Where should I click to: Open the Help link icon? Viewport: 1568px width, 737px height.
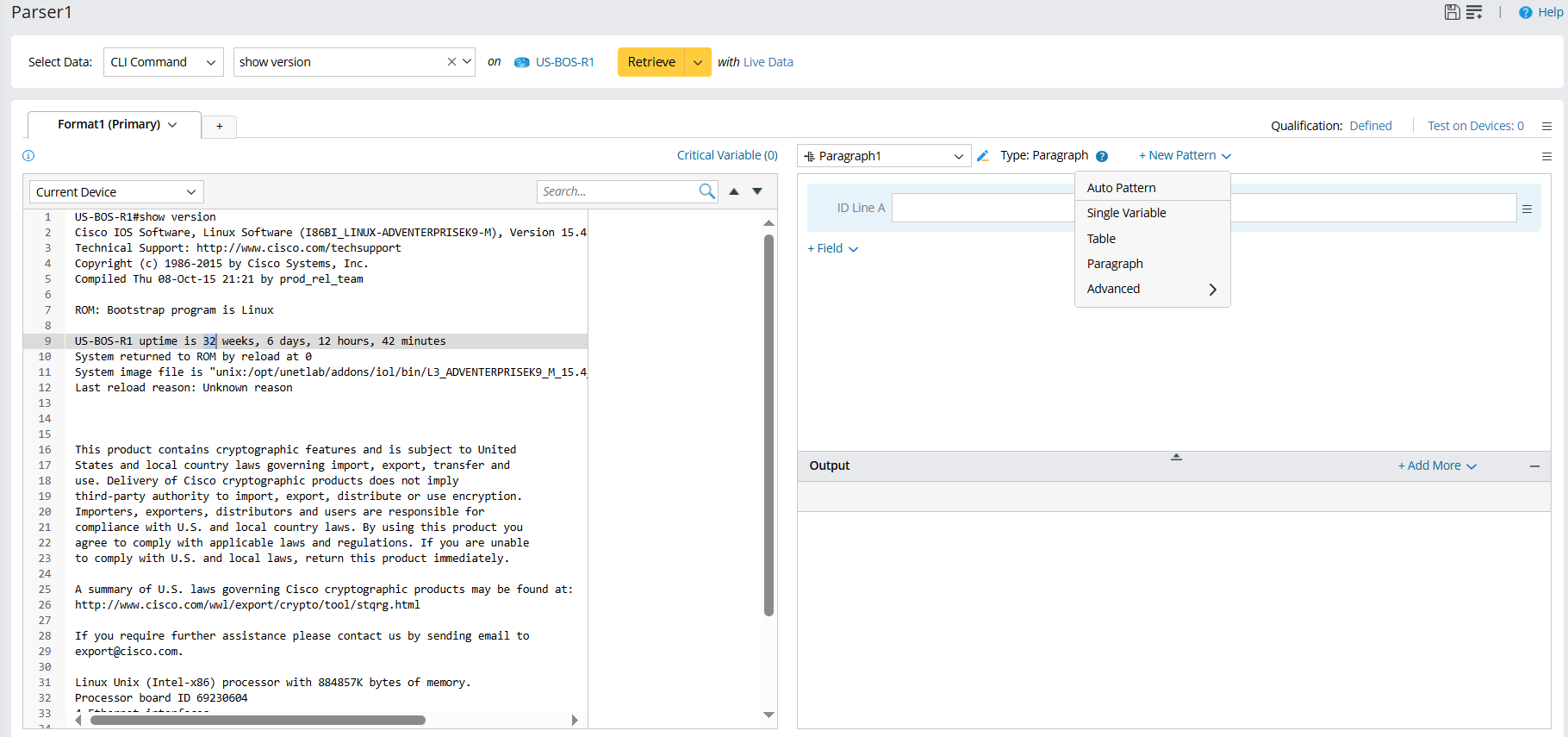pos(1525,12)
